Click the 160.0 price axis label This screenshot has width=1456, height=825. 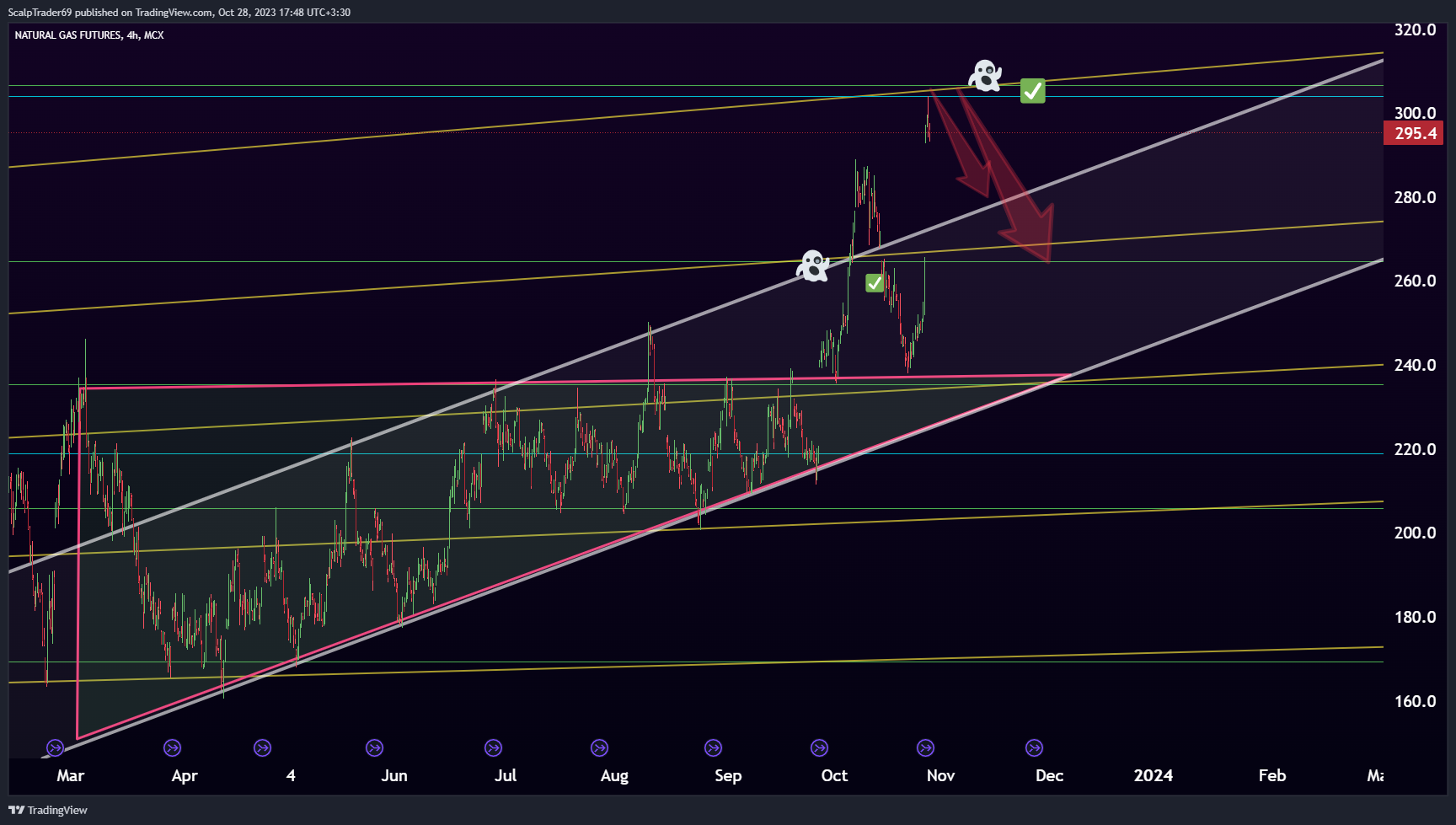1415,701
